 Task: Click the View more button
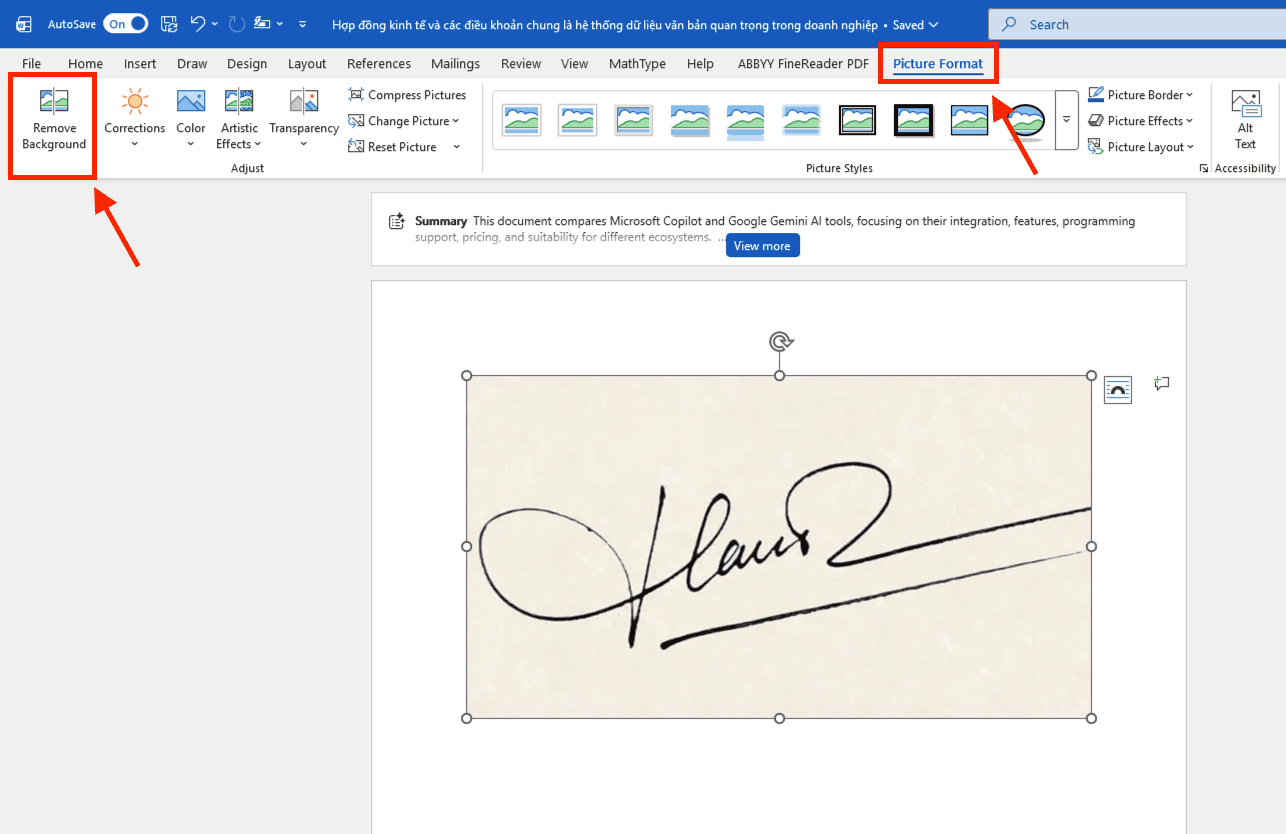(x=762, y=246)
